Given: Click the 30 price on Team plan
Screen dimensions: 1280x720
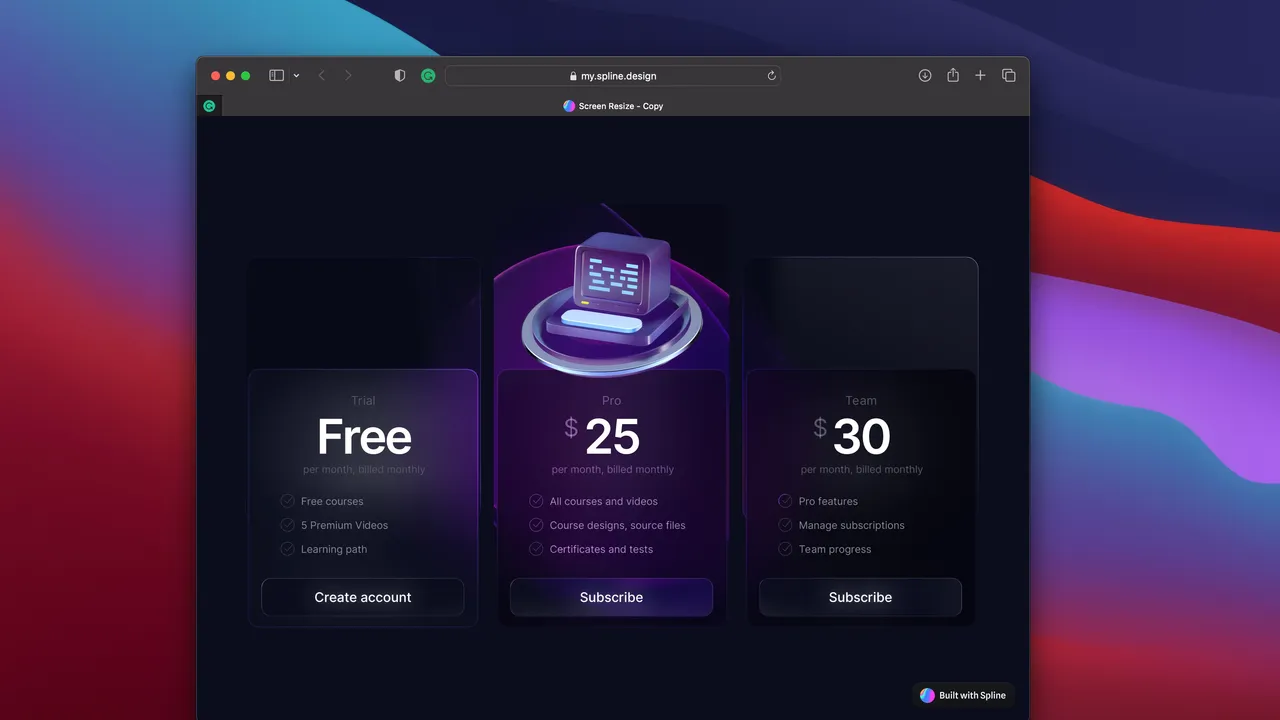Looking at the screenshot, I should (862, 437).
